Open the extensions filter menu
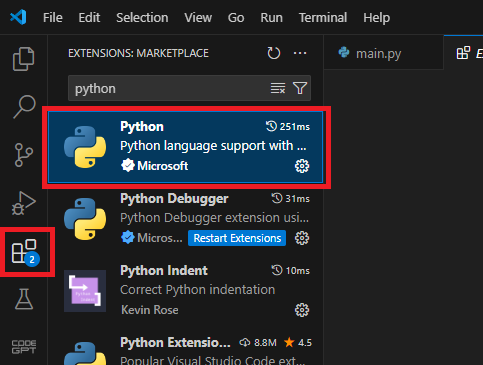This screenshot has width=483, height=365. [300, 88]
